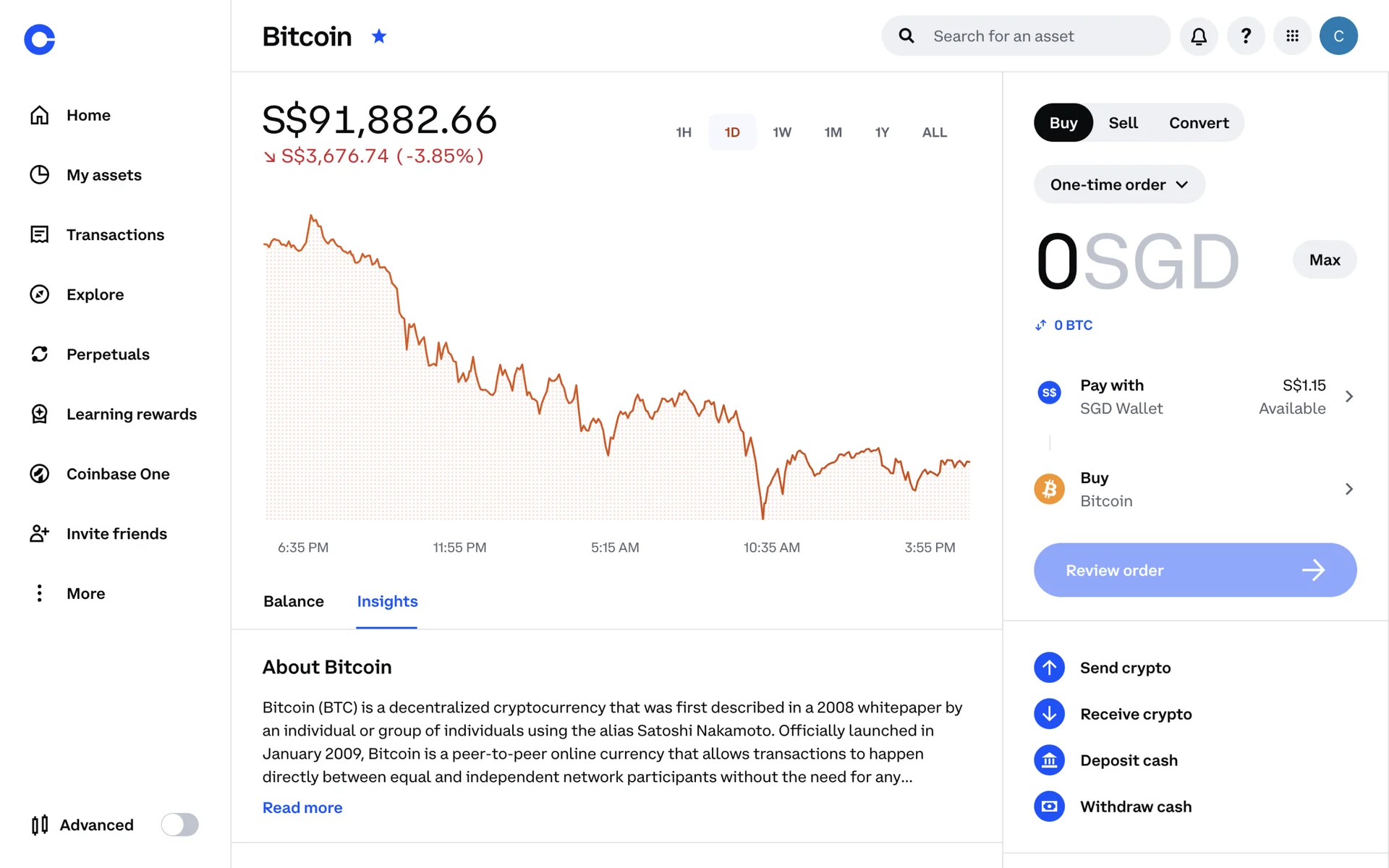Image resolution: width=1389 pixels, height=868 pixels.
Task: Expand the One-time order dropdown
Action: pos(1119,184)
